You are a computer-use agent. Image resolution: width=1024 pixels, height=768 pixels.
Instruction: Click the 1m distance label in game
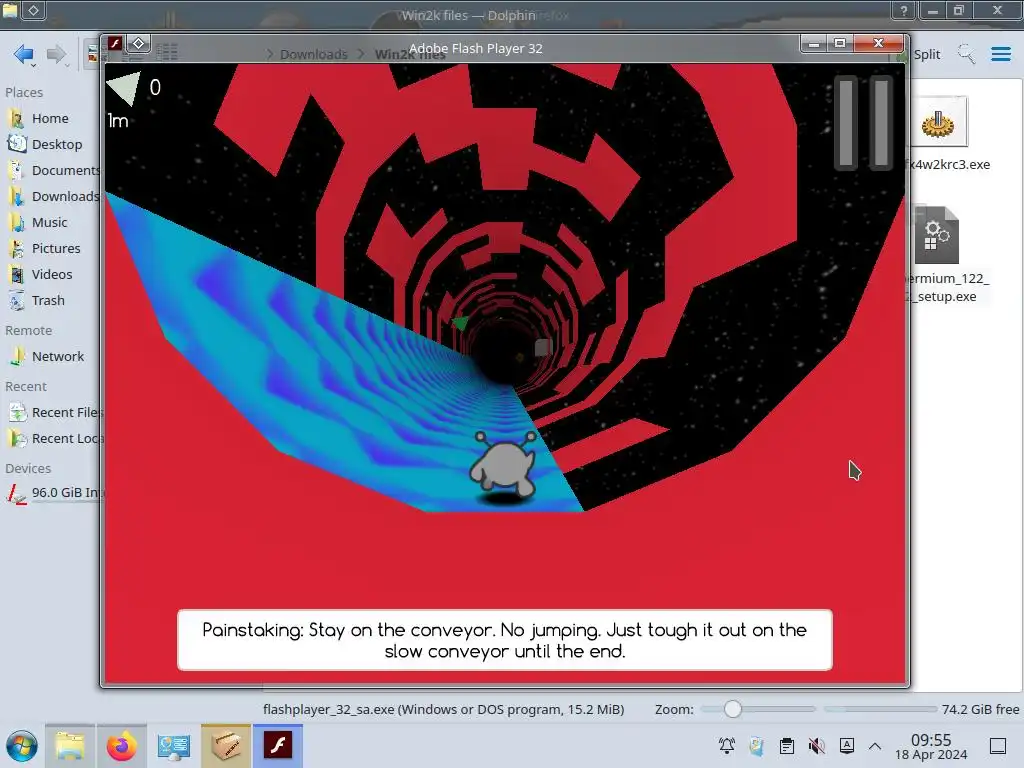click(x=118, y=121)
